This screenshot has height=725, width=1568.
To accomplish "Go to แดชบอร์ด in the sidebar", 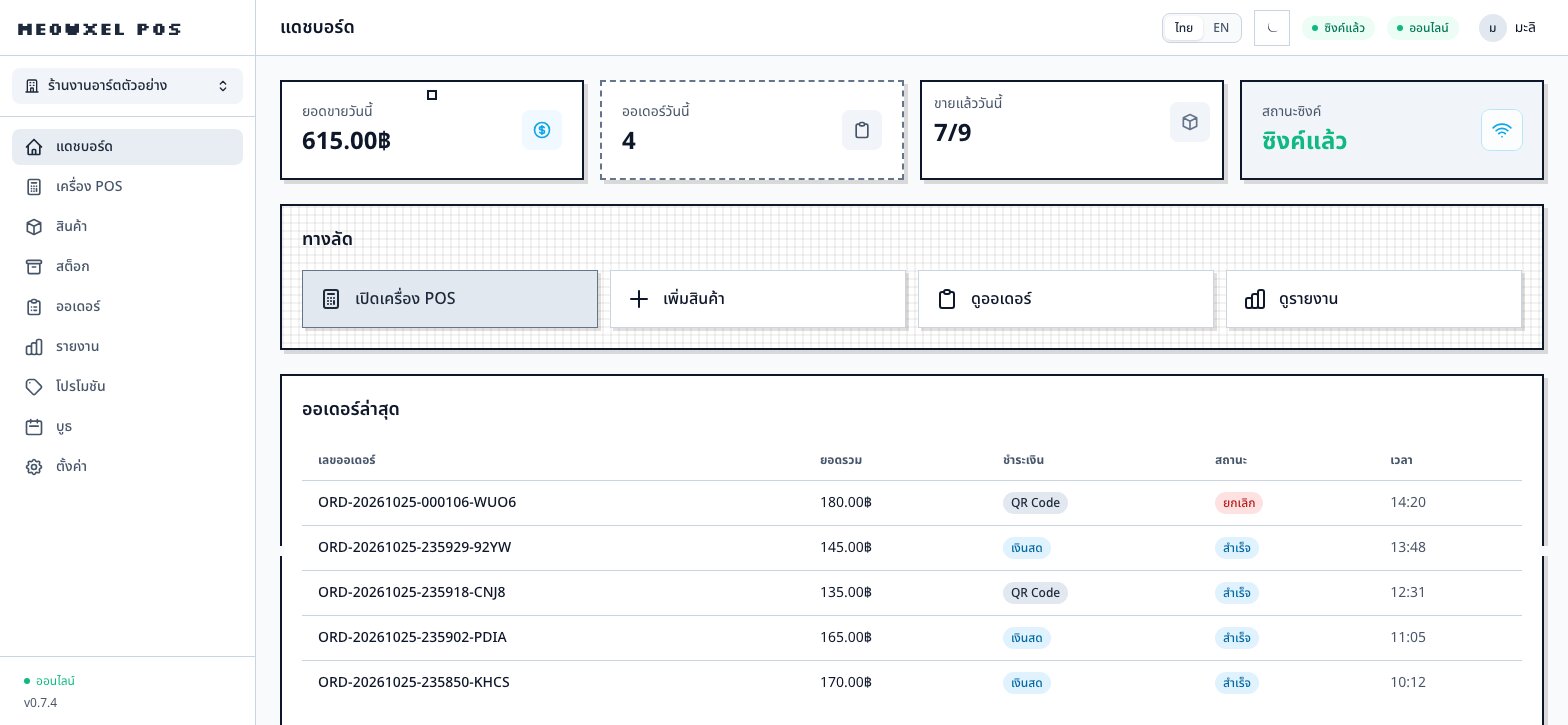I will click(x=127, y=147).
